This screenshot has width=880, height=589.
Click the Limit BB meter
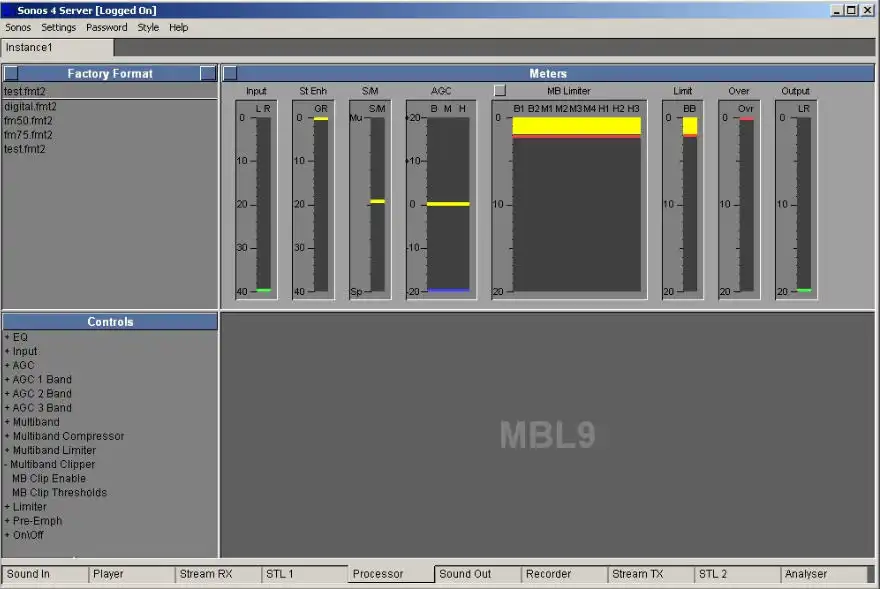click(682, 200)
